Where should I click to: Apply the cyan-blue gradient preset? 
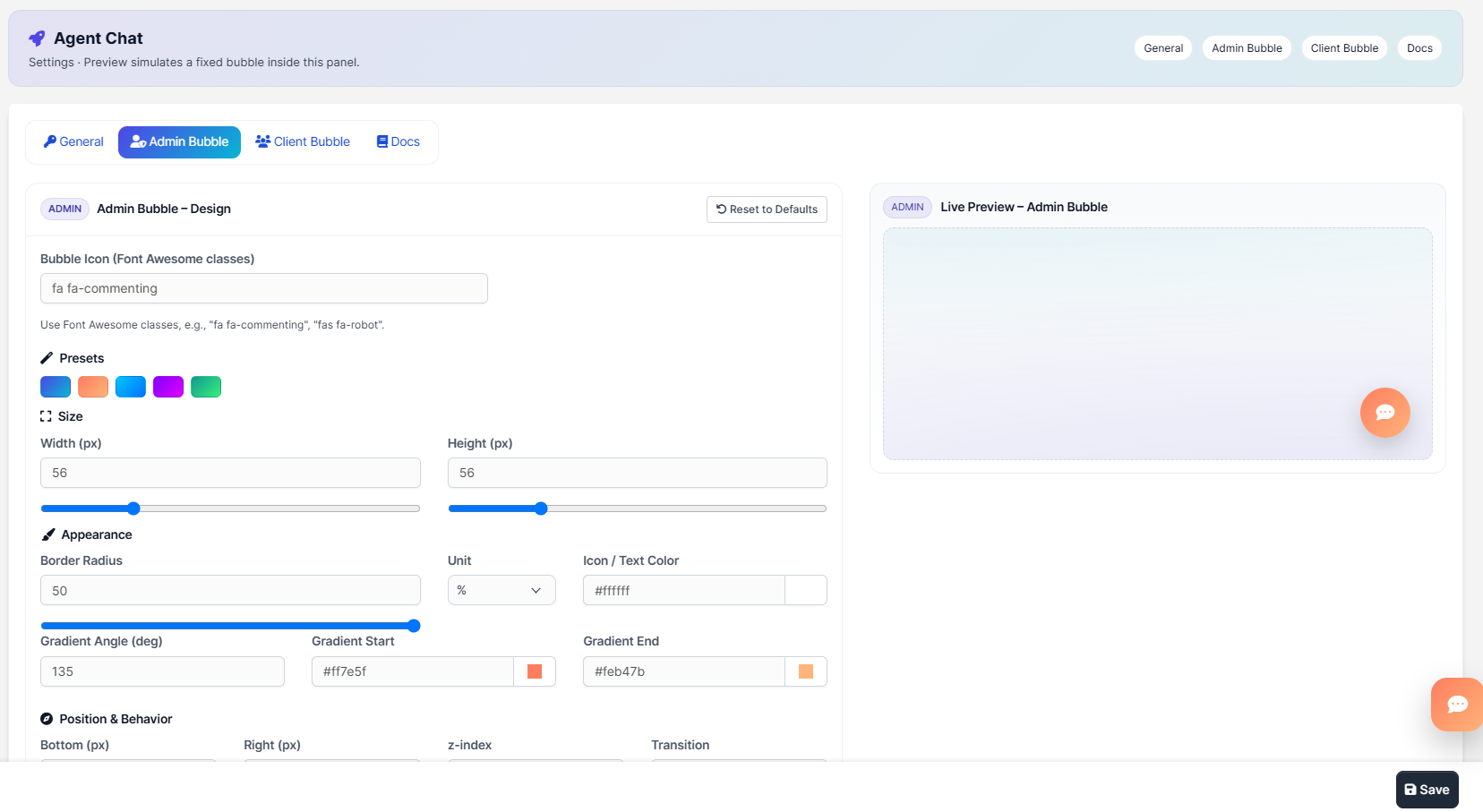click(x=131, y=387)
